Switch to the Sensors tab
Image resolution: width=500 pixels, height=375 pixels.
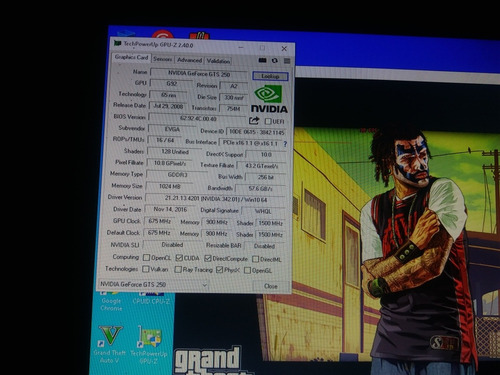click(x=163, y=59)
